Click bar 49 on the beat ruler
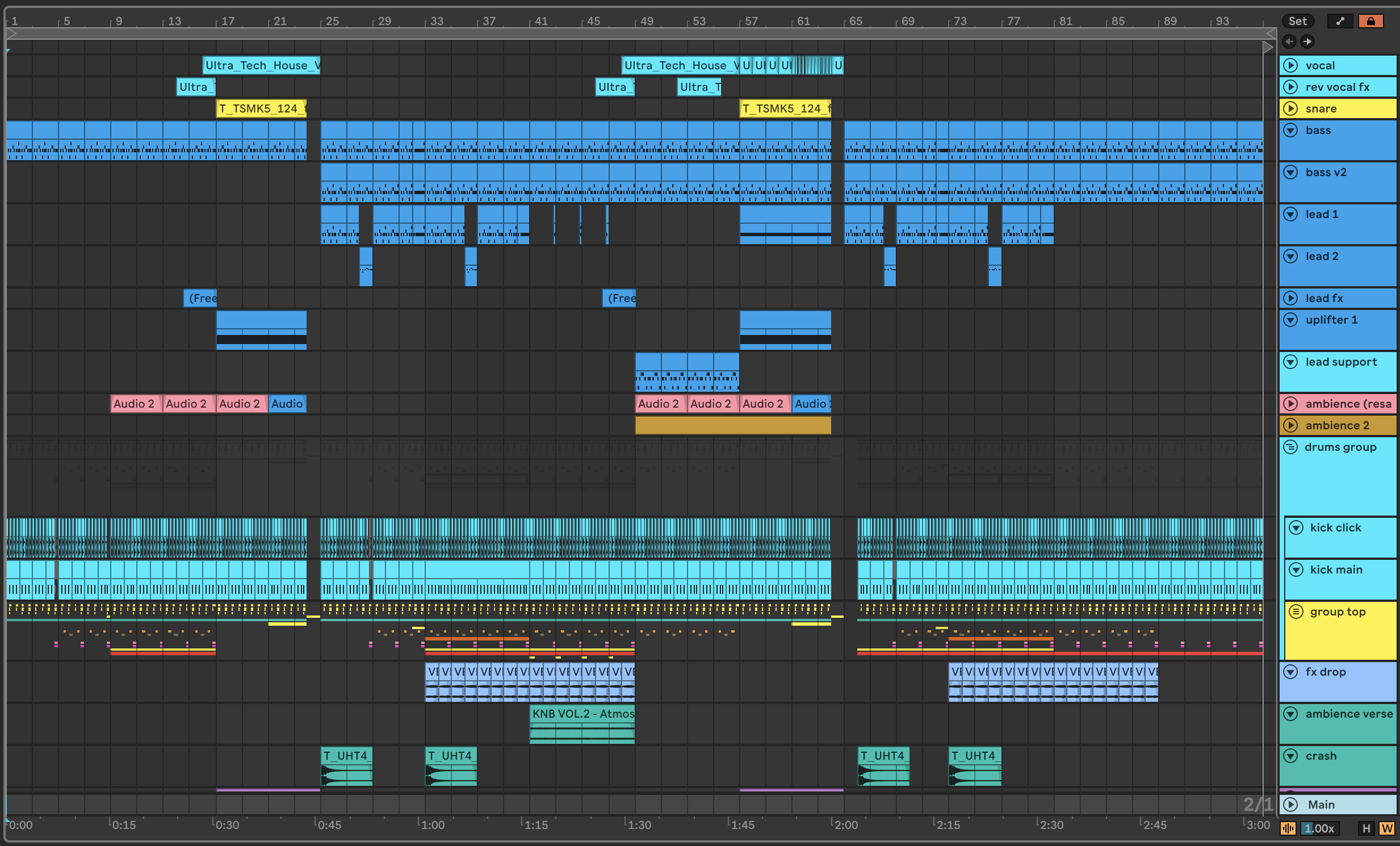This screenshot has height=846, width=1400. (x=646, y=21)
